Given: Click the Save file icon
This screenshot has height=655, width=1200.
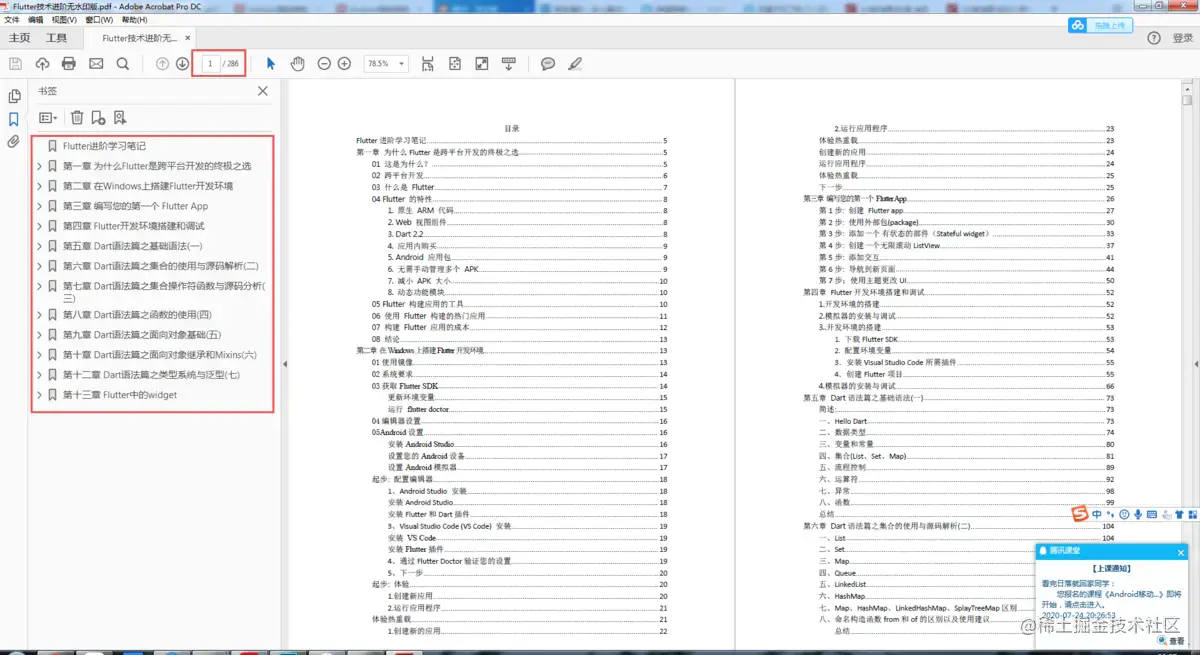Looking at the screenshot, I should tap(15, 64).
